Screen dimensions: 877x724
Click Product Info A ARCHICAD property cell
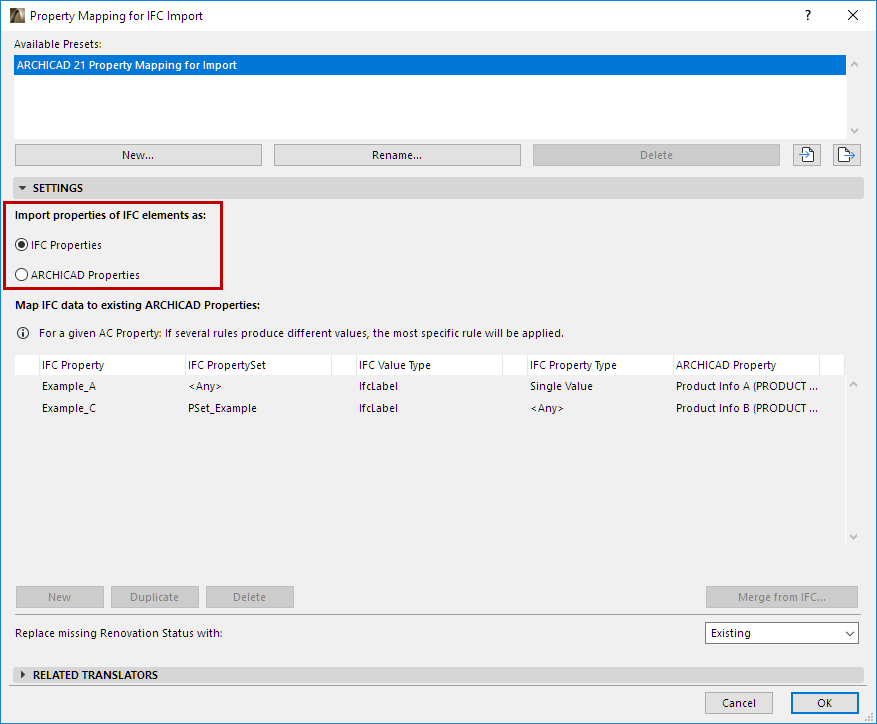747,386
